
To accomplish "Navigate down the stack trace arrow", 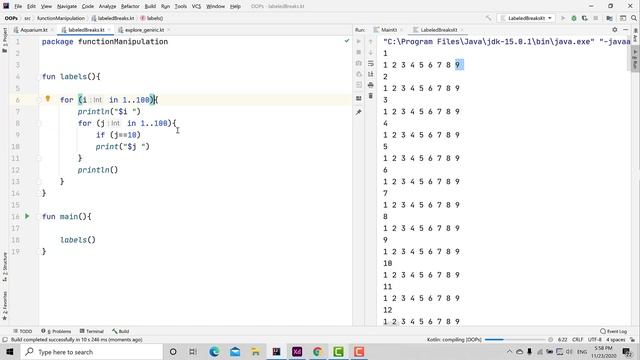I will pos(371,52).
